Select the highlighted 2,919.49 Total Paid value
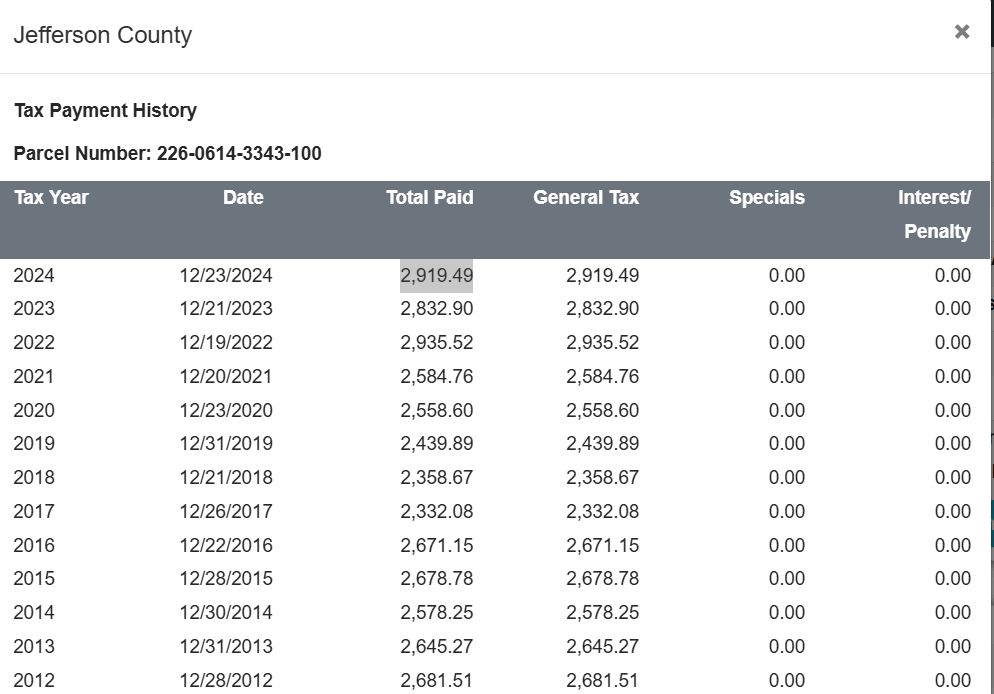Screen dimensions: 994x694 coord(437,275)
